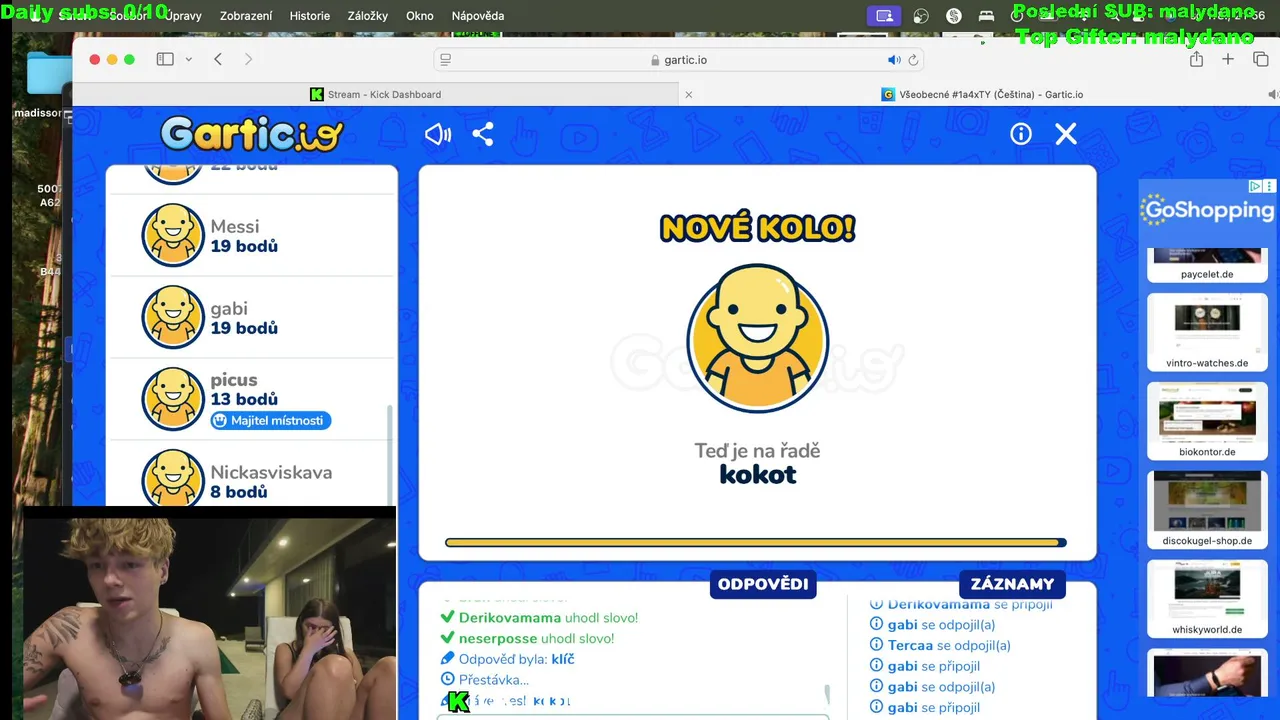This screenshot has width=1280, height=720.
Task: Toggle the Safari sidebar
Action: click(x=165, y=59)
